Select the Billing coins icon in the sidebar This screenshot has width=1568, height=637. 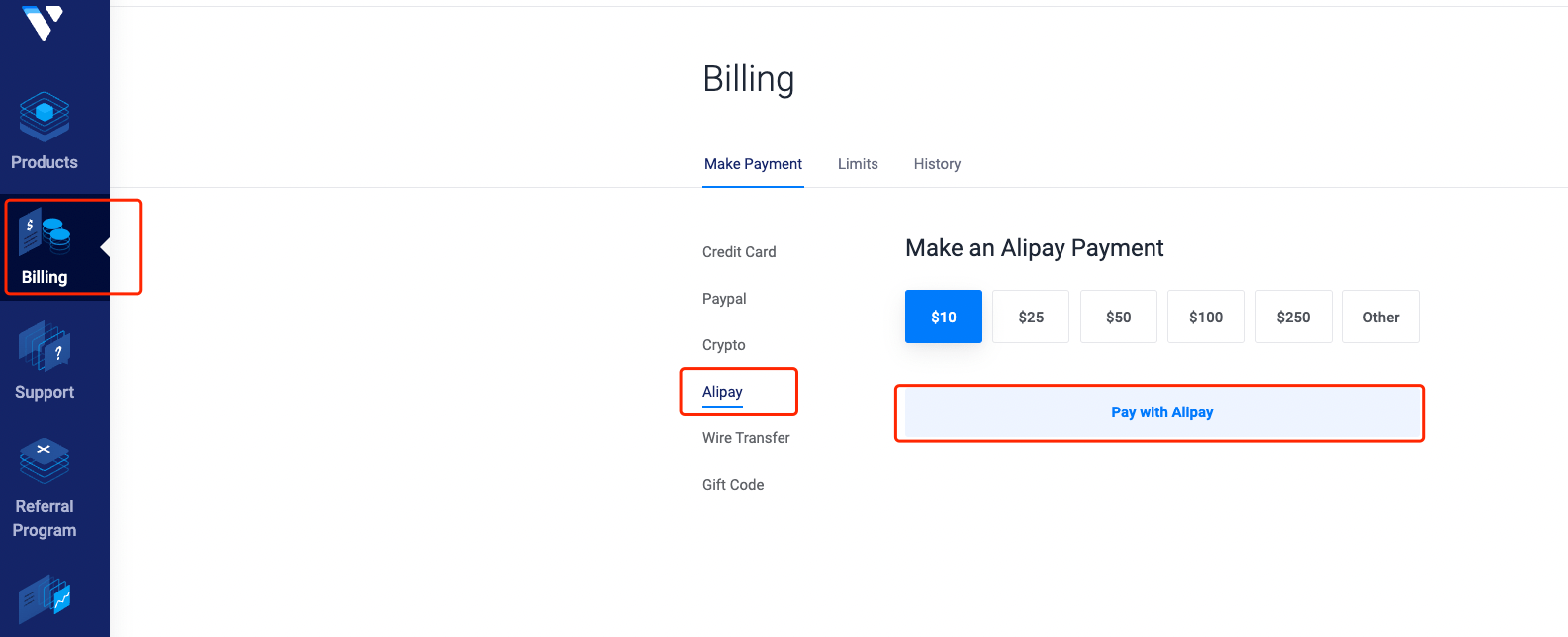pyautogui.click(x=45, y=232)
